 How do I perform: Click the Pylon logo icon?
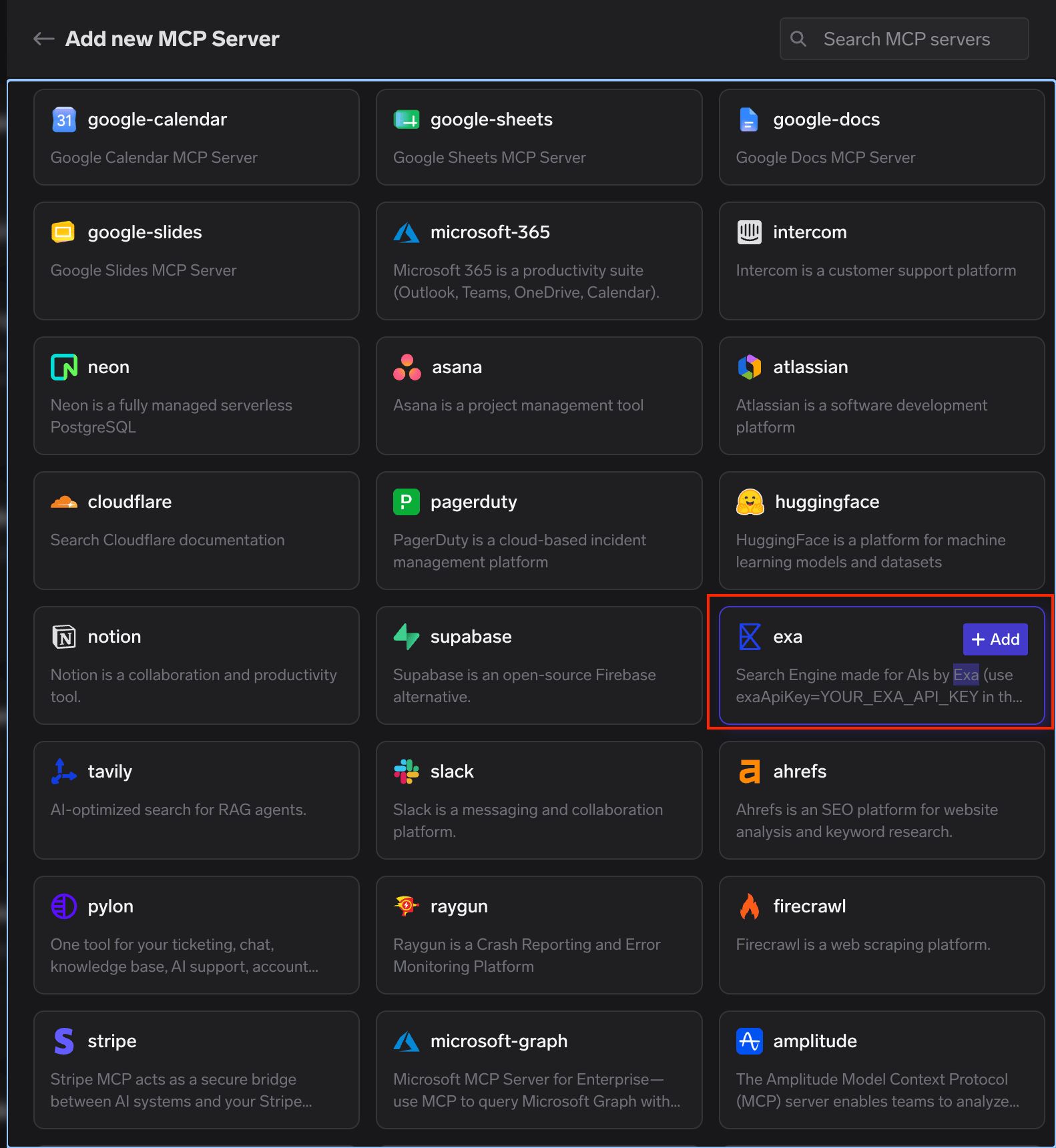pos(64,906)
